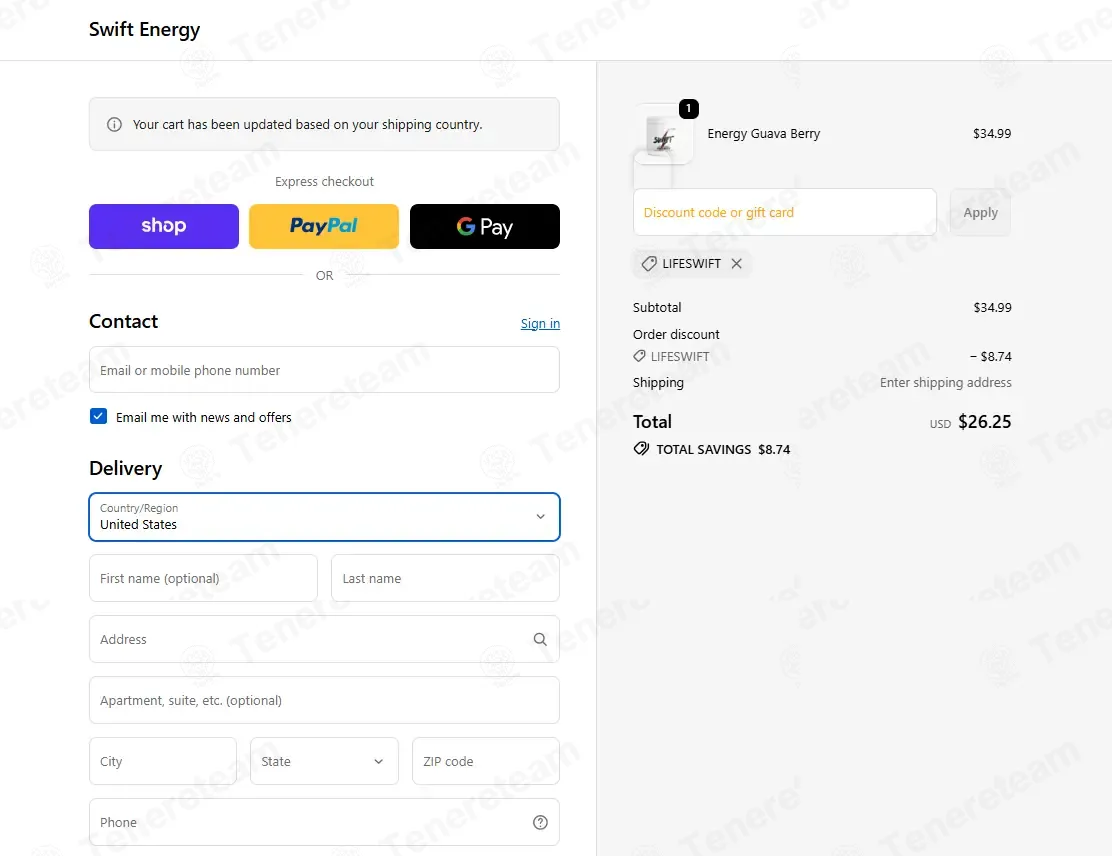Choose Google Pay express checkout
1112x856 pixels.
click(485, 226)
